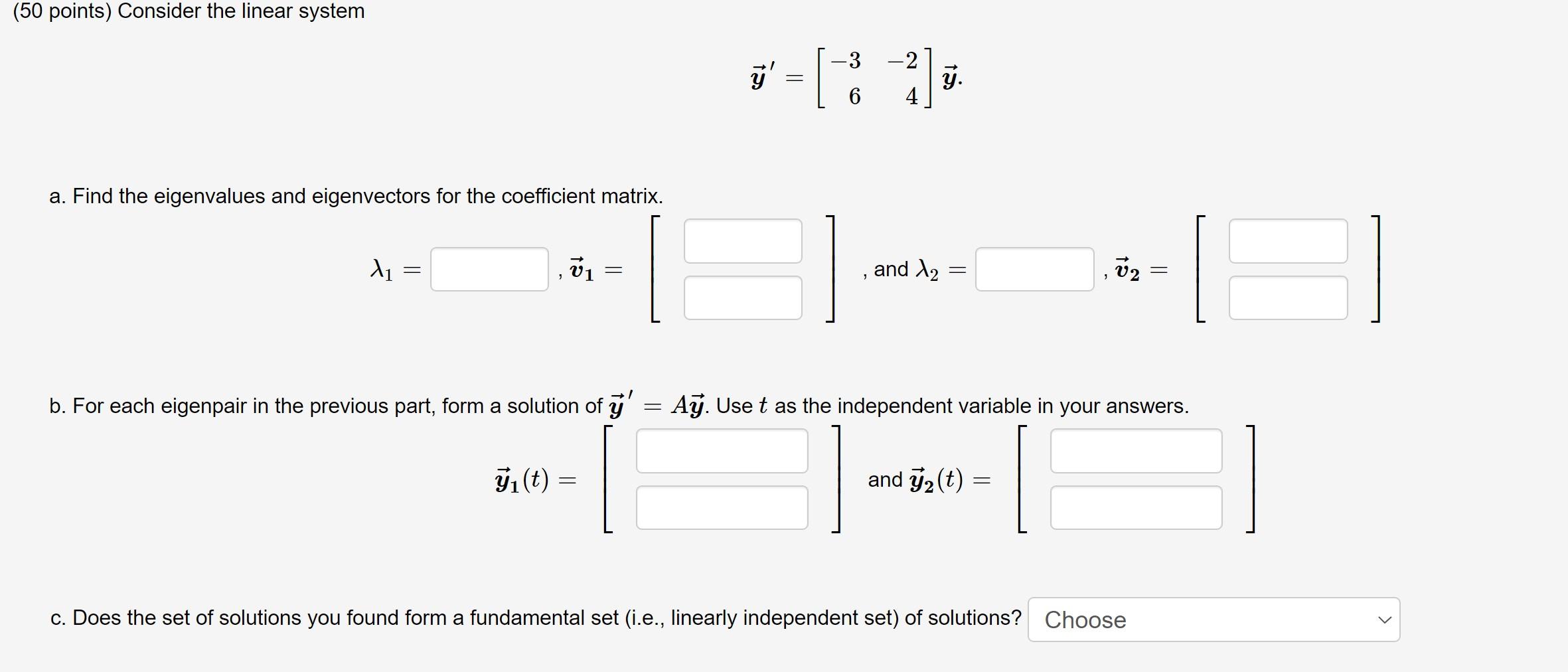Click the coefficient matrix display
Screen dimensions: 1568x672
856,76
